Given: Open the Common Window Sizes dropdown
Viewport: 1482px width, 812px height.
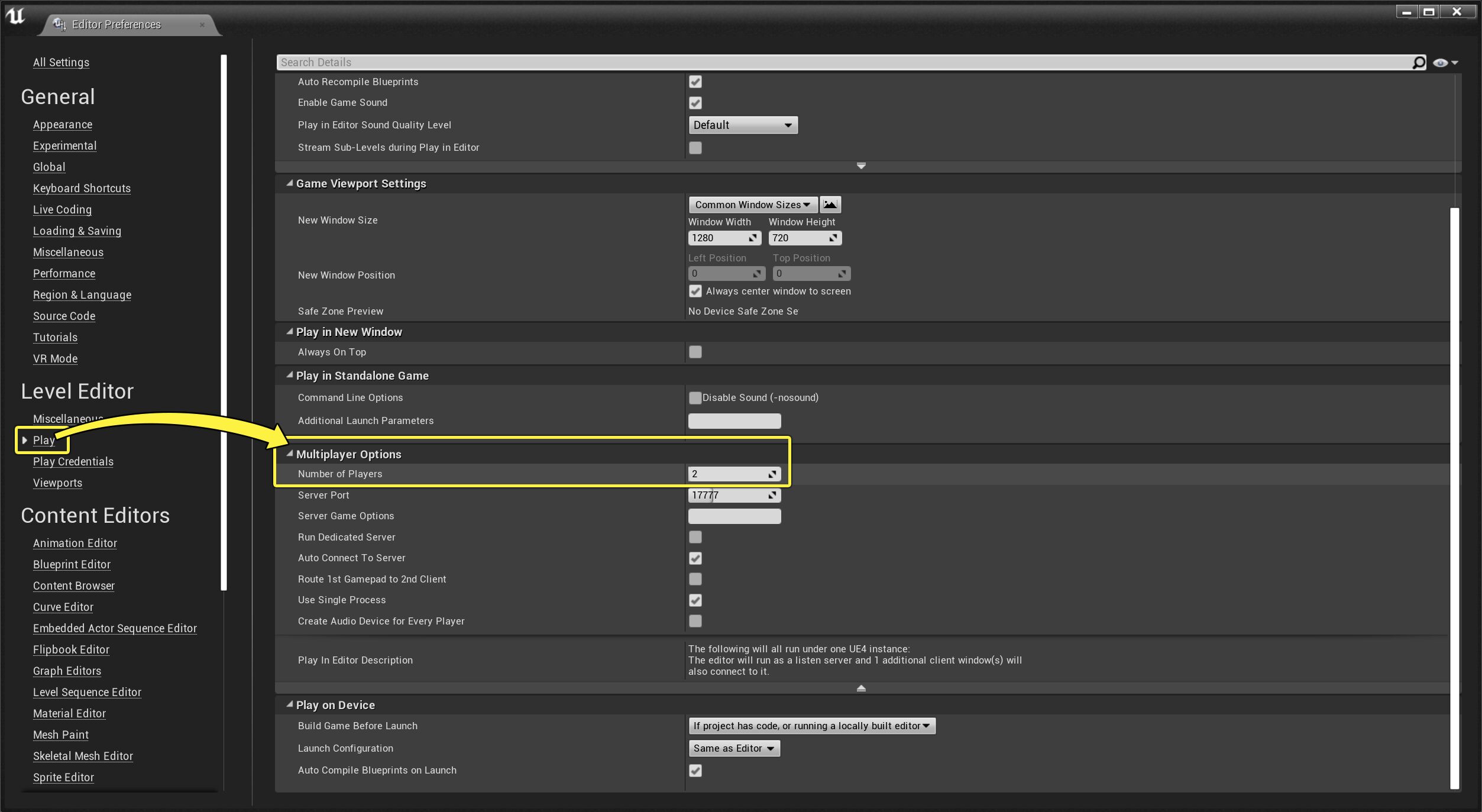Looking at the screenshot, I should coord(752,205).
